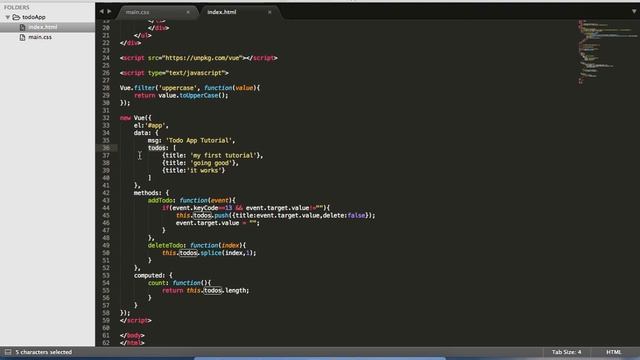The height and width of the screenshot is (360, 640).
Task: Click the '#app' el string
Action: click(155, 125)
